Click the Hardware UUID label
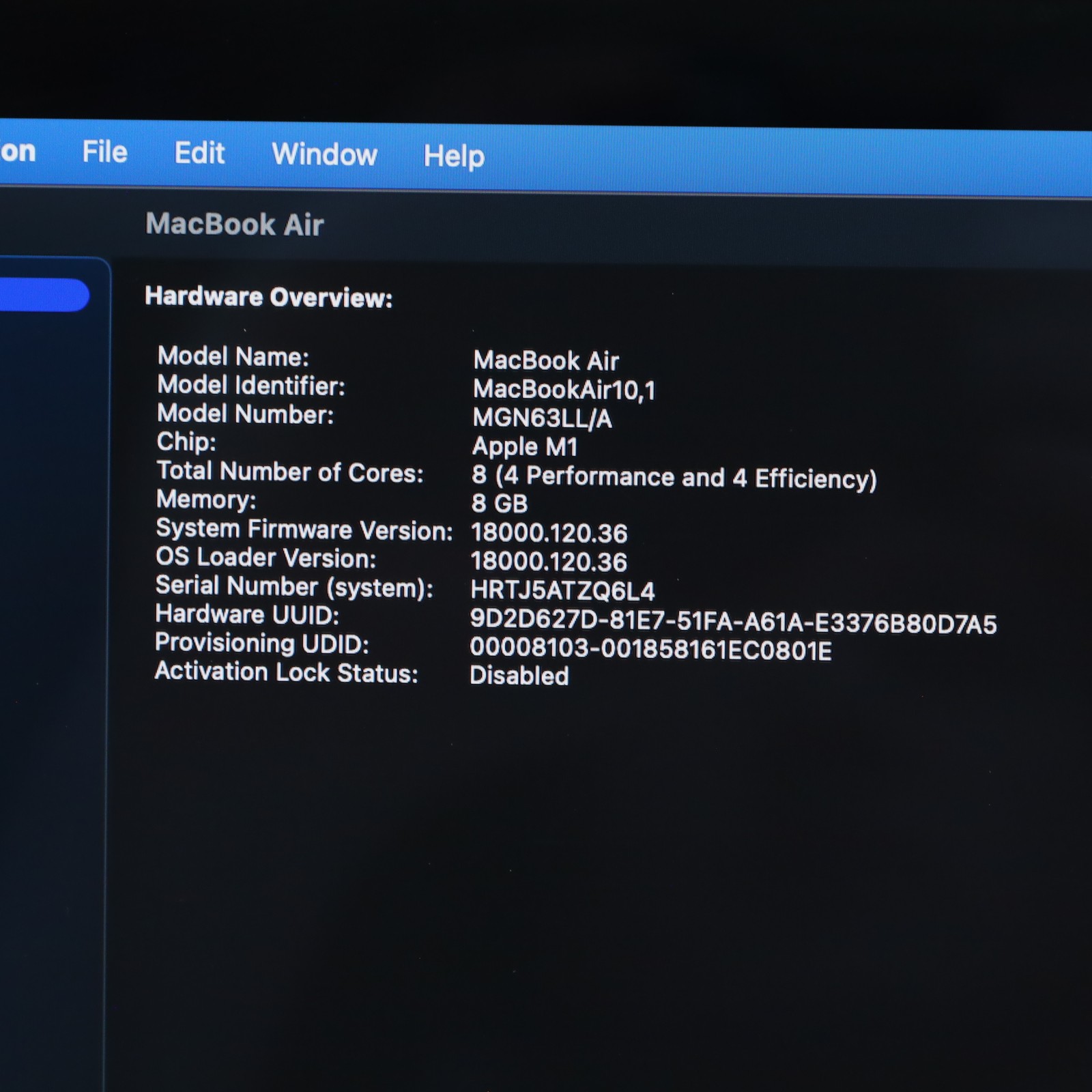The height and width of the screenshot is (1092, 1092). coord(247,615)
